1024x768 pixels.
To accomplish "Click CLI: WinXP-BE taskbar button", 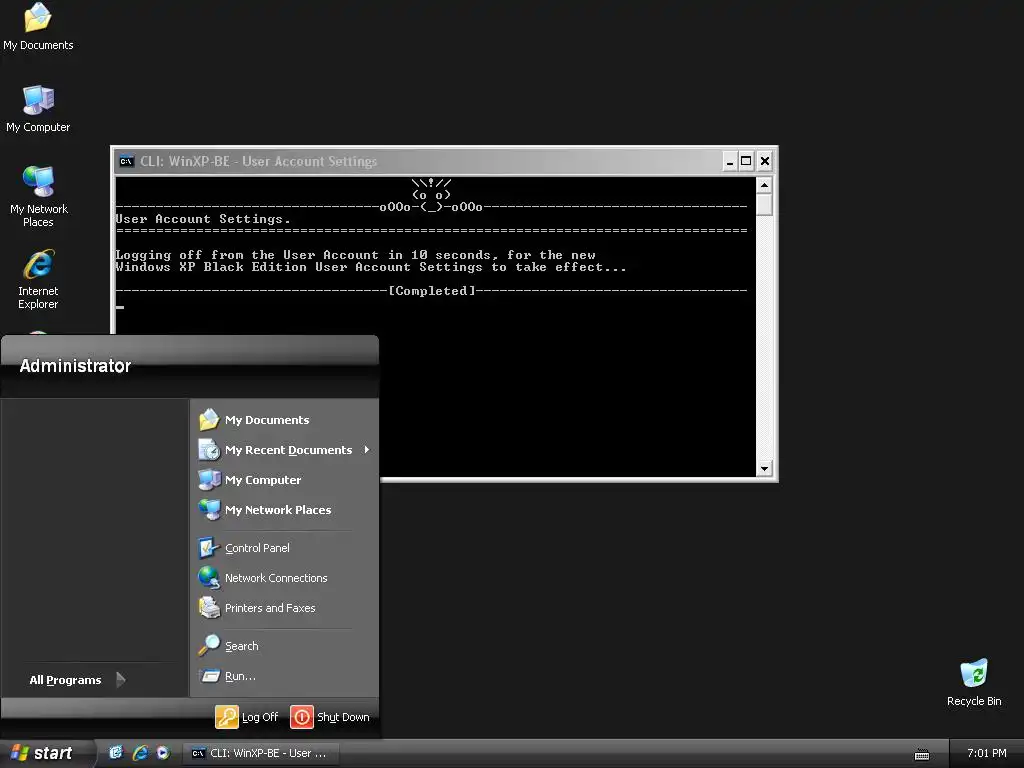I will tap(260, 753).
